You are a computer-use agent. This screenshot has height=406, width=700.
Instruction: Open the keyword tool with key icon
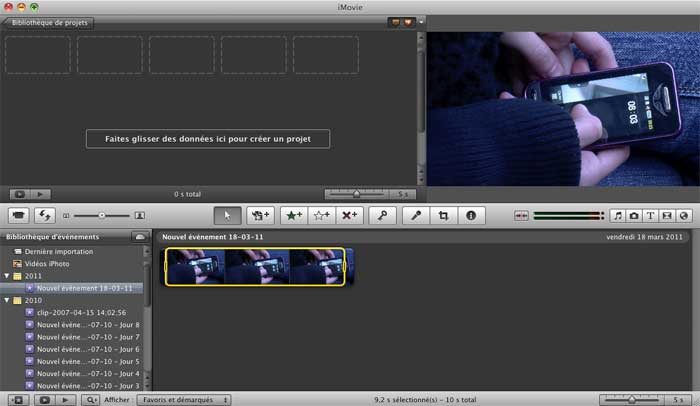pyautogui.click(x=383, y=215)
